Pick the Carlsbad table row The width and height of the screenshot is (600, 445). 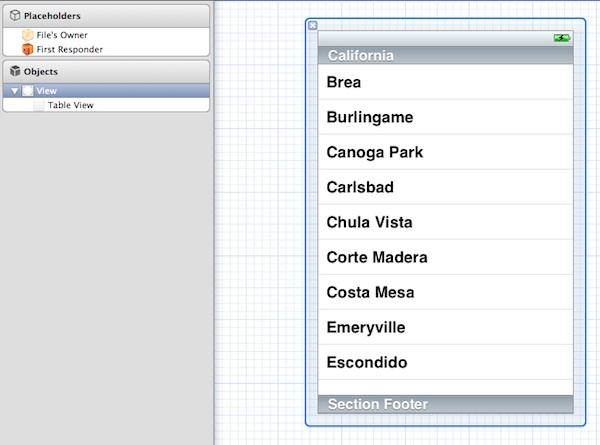(x=445, y=188)
